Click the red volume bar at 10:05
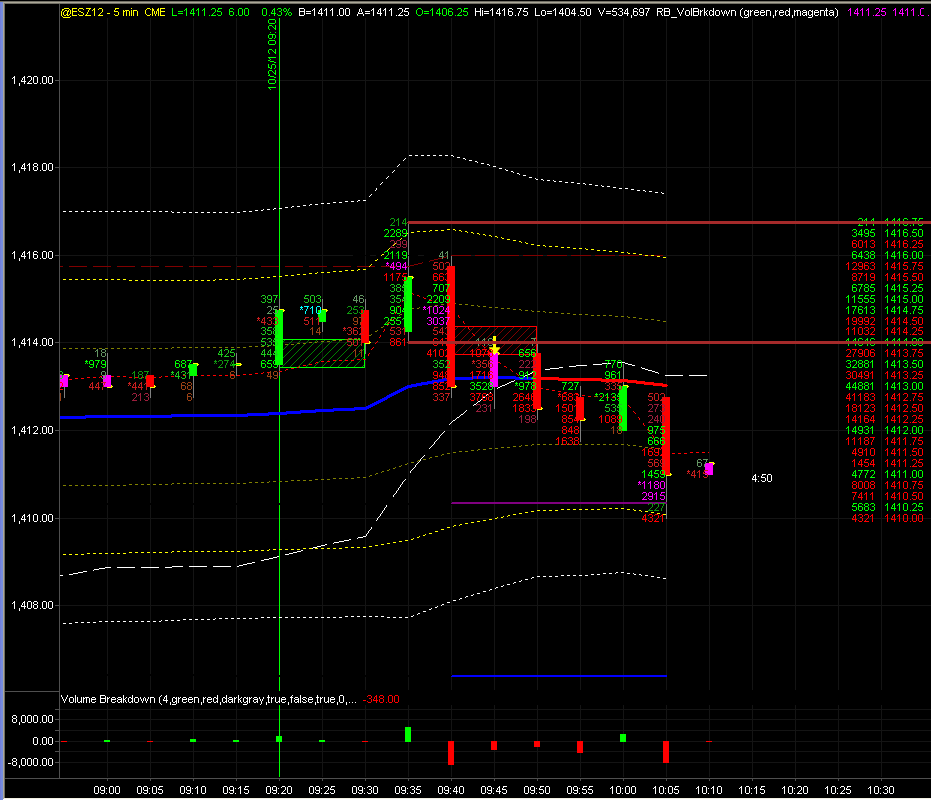931x800 pixels. (x=666, y=752)
